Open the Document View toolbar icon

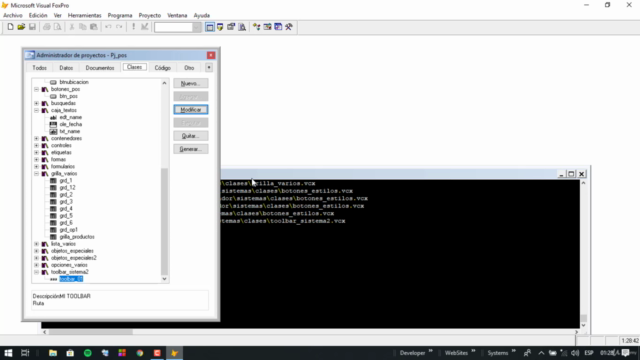click(242, 27)
